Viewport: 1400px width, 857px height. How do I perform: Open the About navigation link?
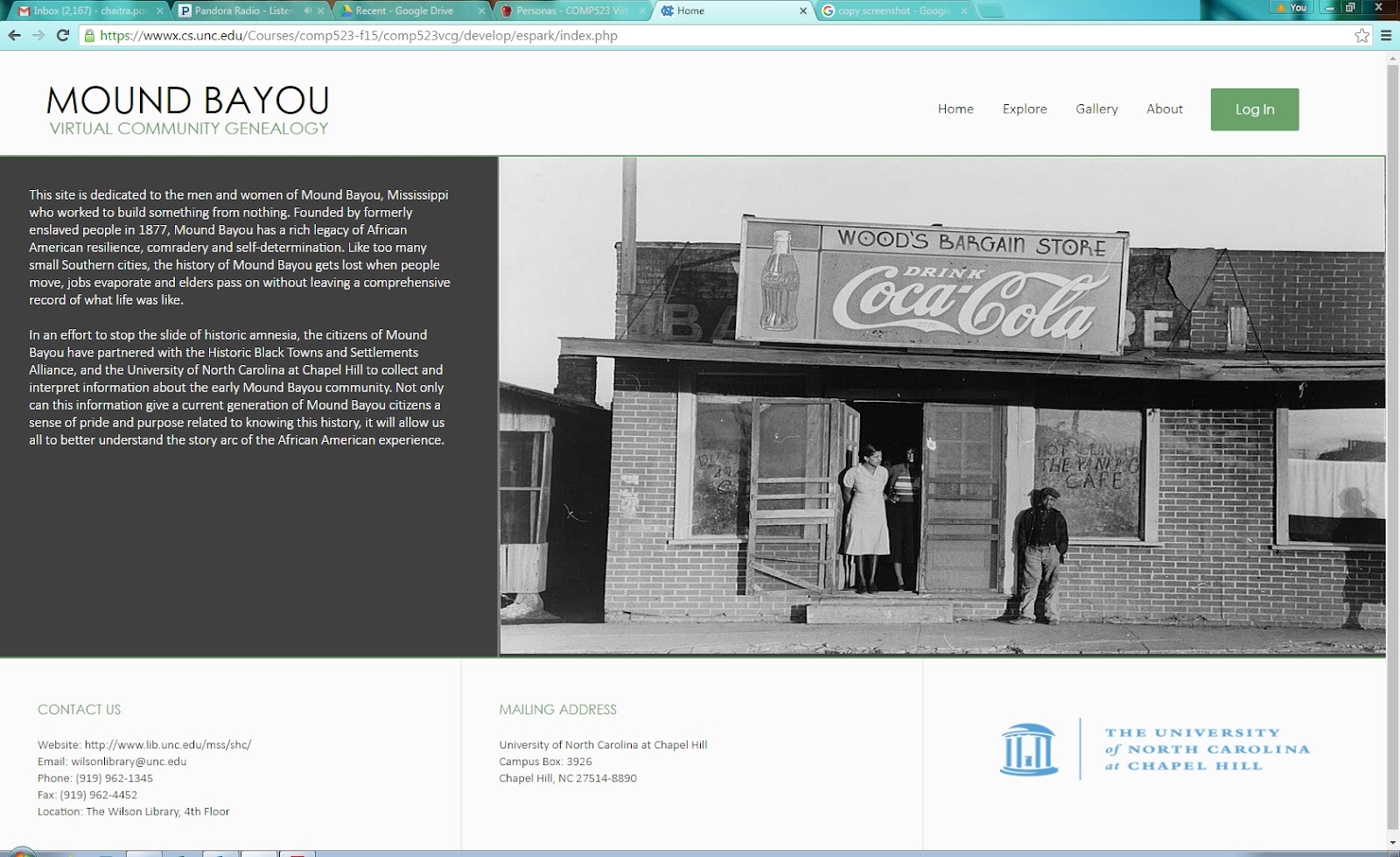coord(1165,109)
